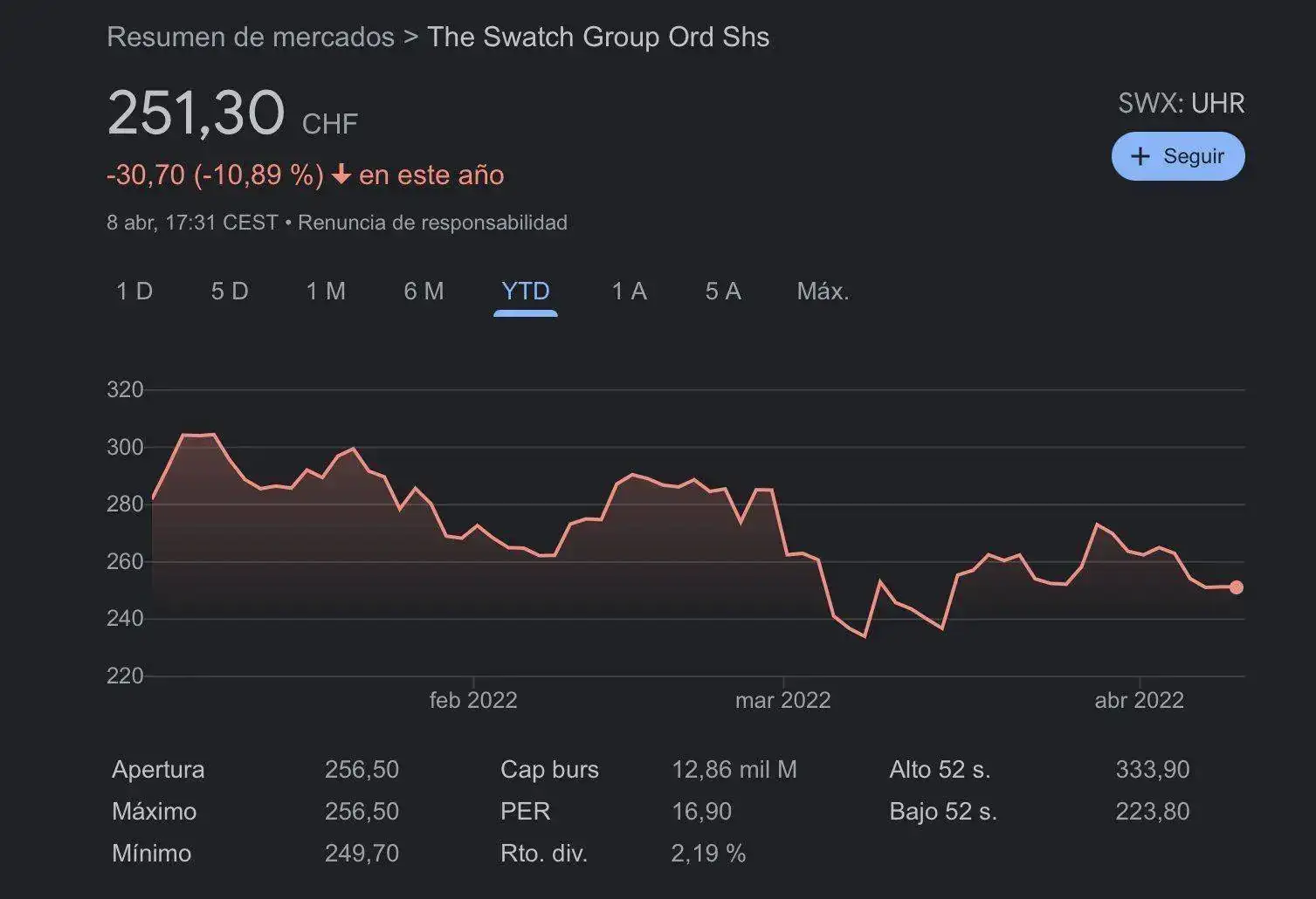The width and height of the screenshot is (1316, 899).
Task: Show the Máx. full history range
Action: [x=823, y=292]
